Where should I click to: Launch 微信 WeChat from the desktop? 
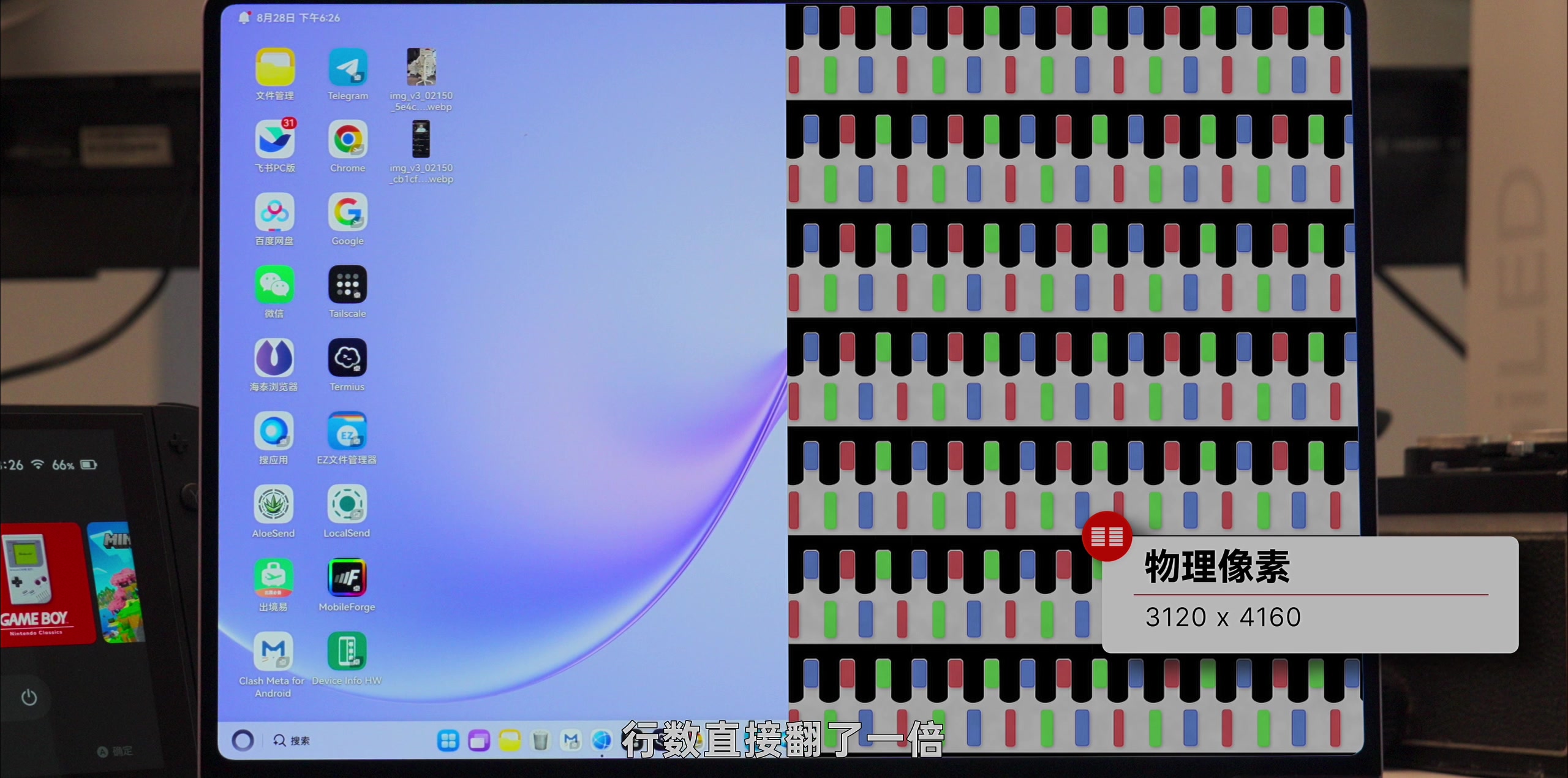(x=274, y=285)
